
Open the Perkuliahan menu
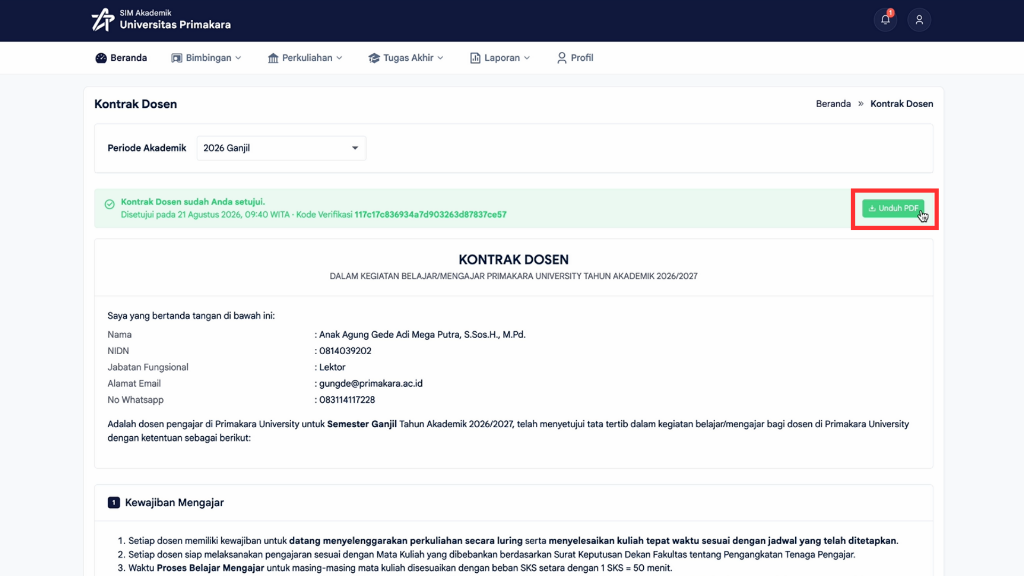pyautogui.click(x=305, y=58)
